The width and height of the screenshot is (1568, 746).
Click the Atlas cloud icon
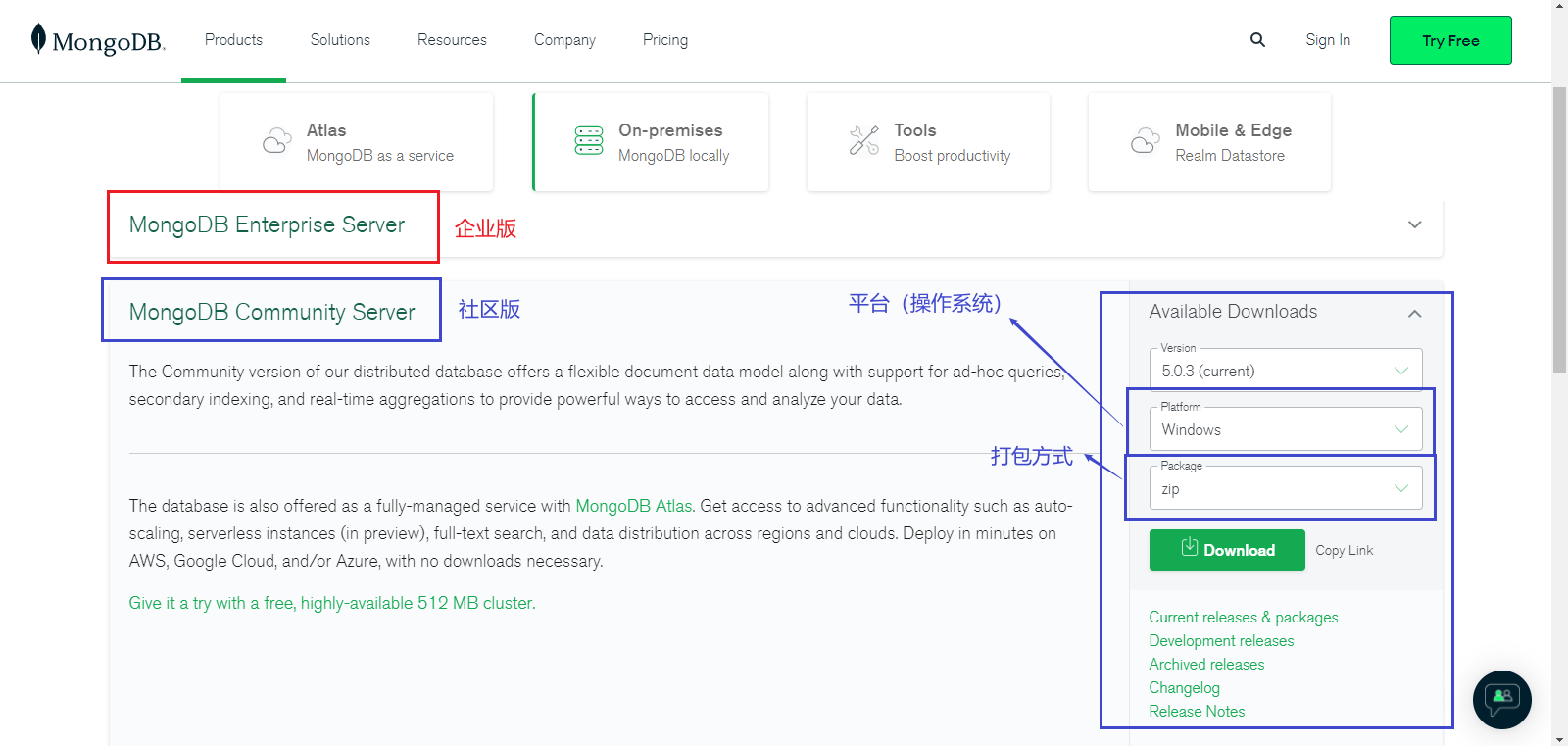[x=277, y=141]
